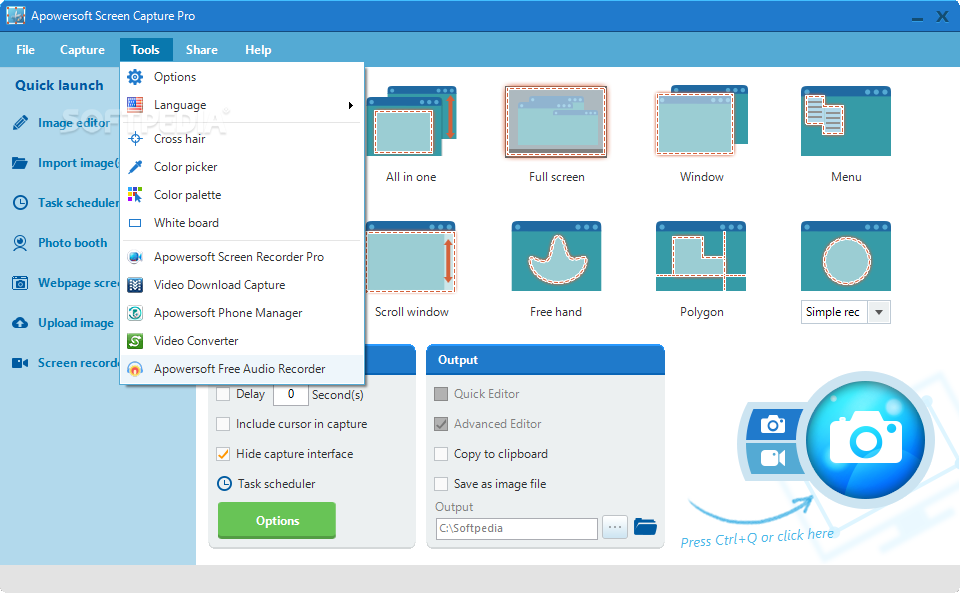Close the open Tools menu tab
The image size is (960, 593).
pos(145,50)
